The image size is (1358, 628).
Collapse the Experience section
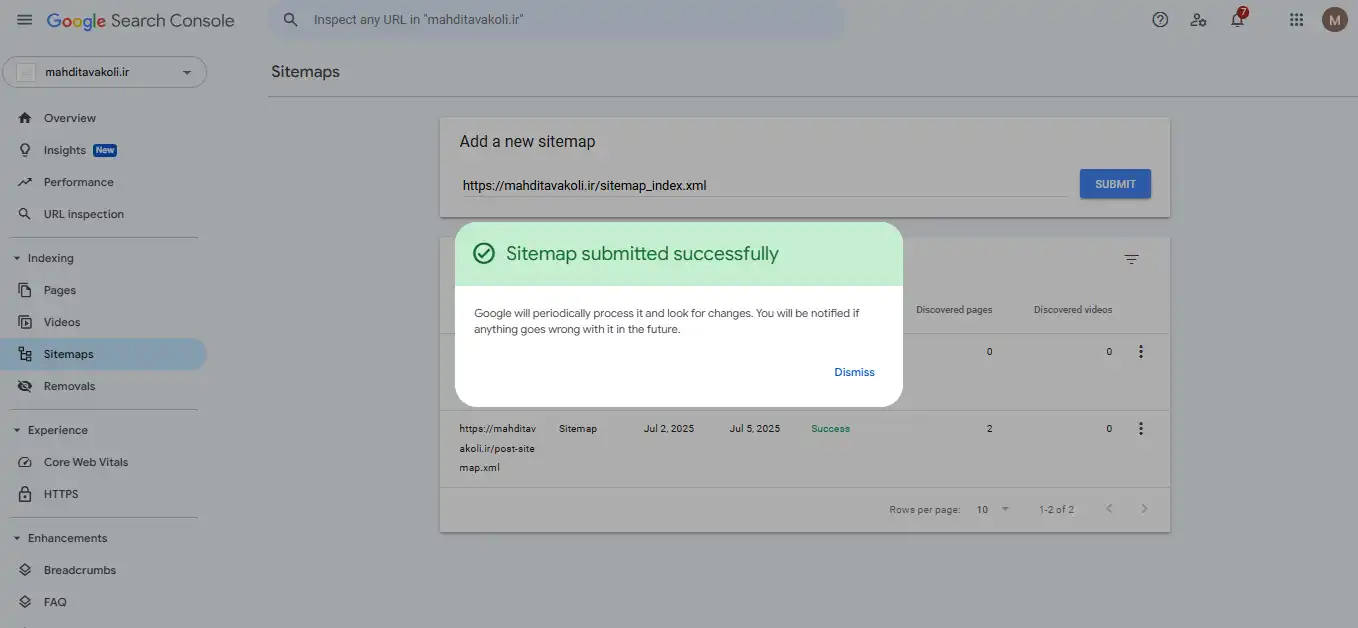[16, 430]
